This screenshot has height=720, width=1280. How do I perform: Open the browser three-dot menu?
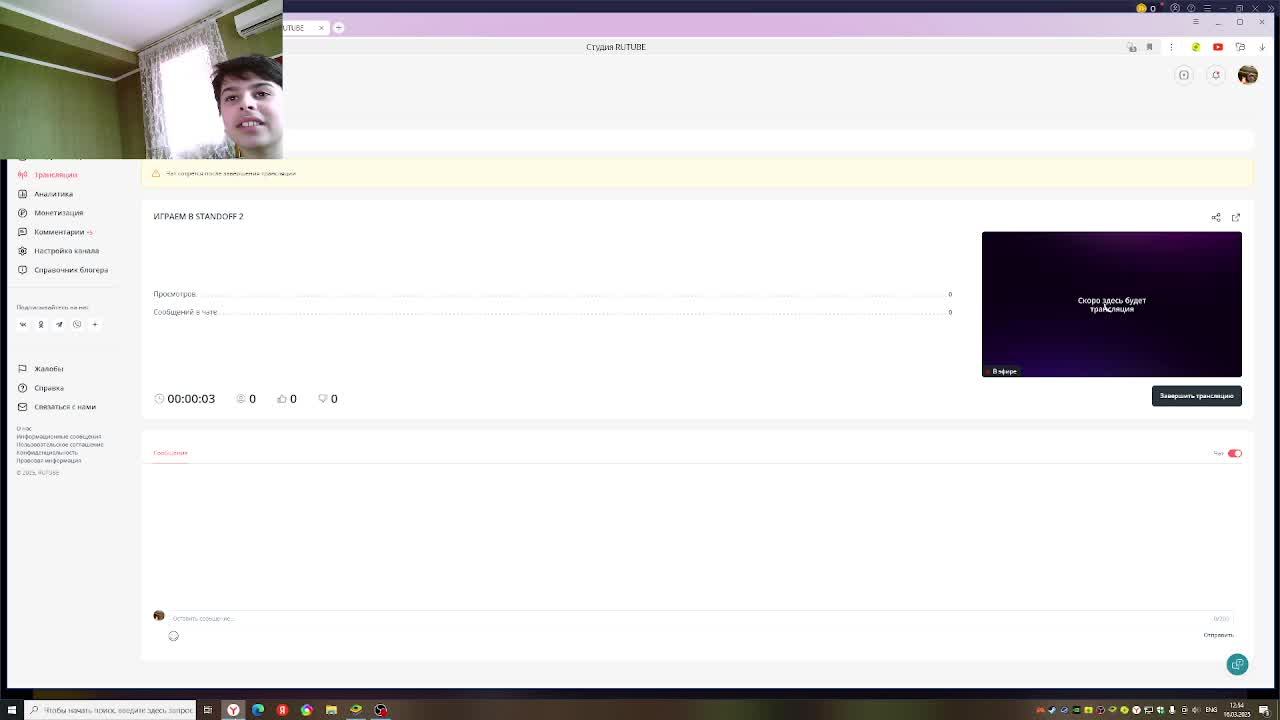pos(1171,47)
